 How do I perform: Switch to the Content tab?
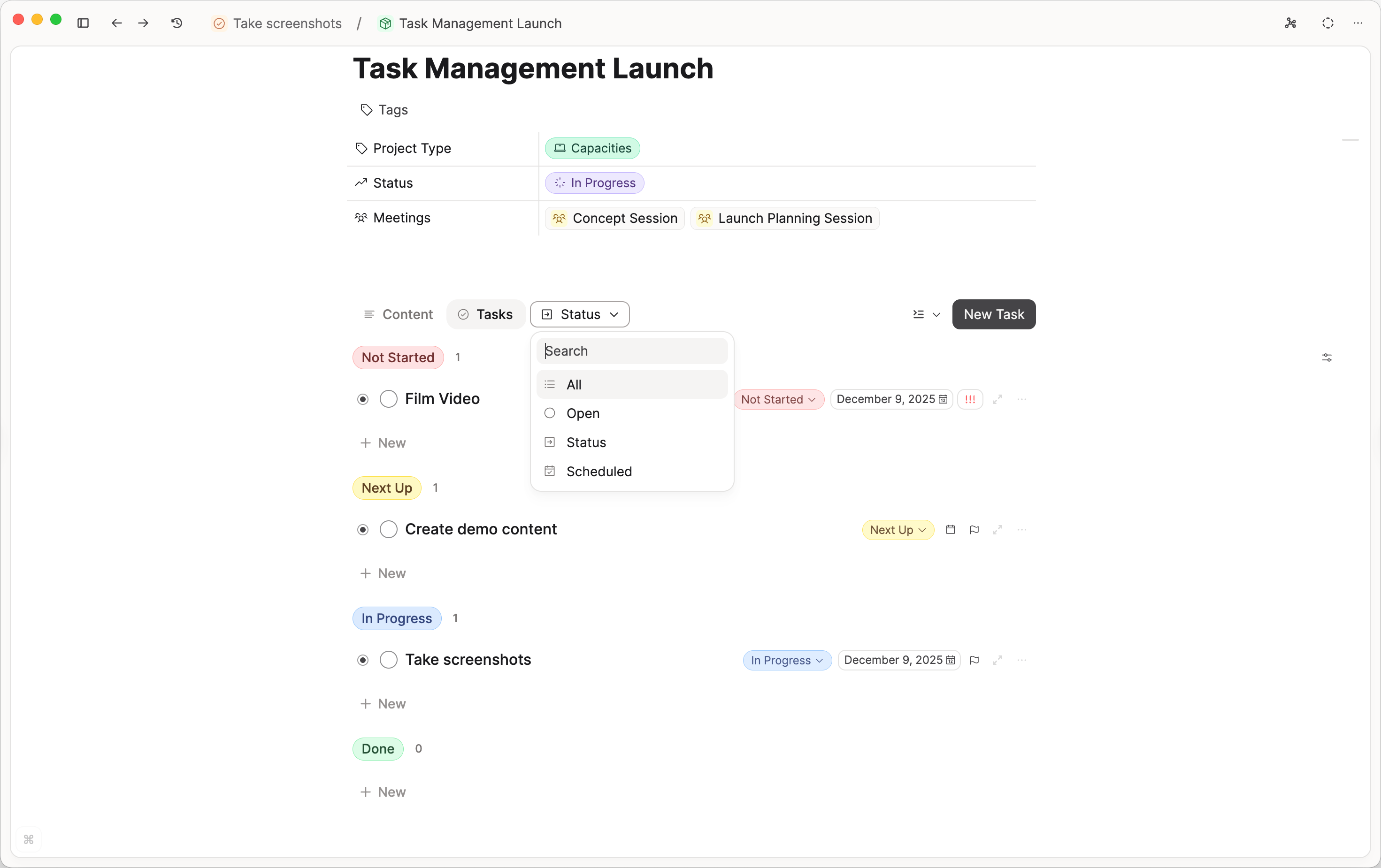[x=398, y=314]
